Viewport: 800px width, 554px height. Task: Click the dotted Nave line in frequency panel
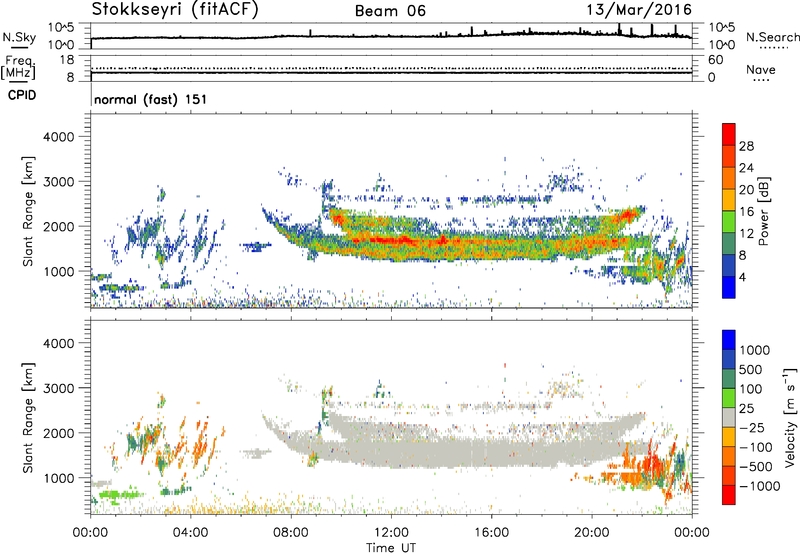[391, 68]
